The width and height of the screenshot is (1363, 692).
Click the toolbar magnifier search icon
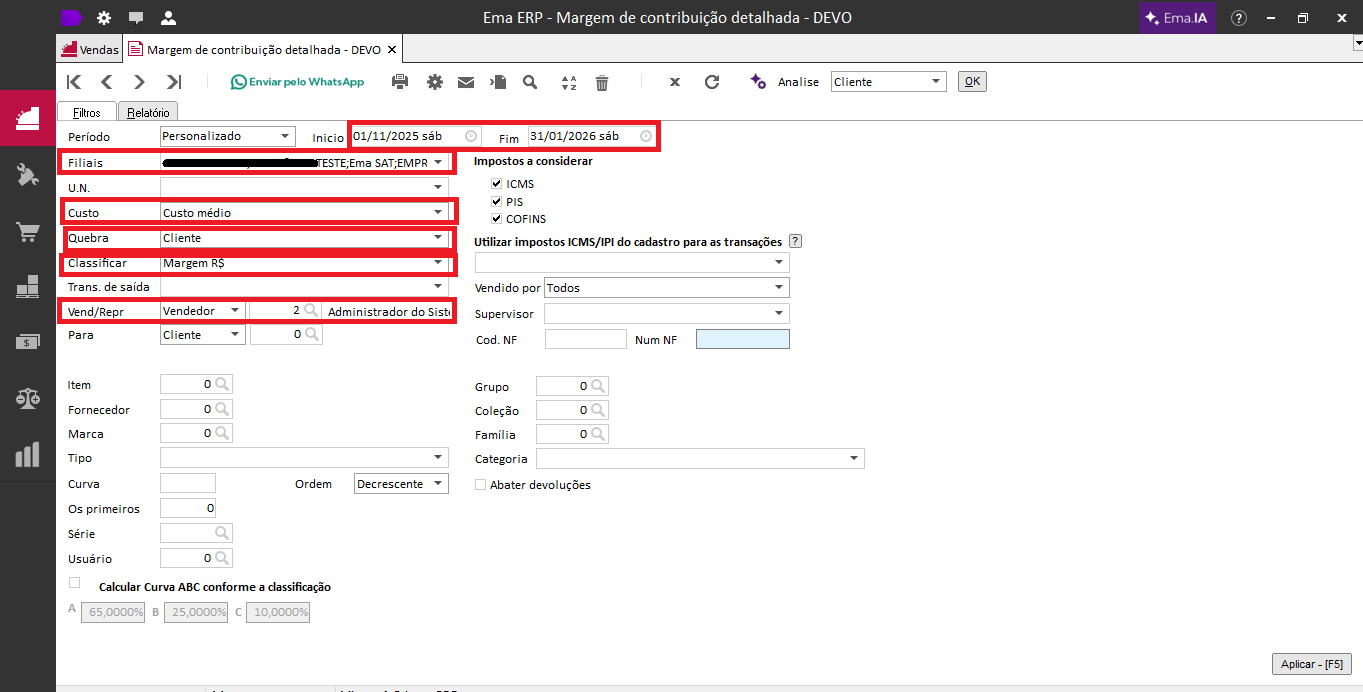[530, 82]
